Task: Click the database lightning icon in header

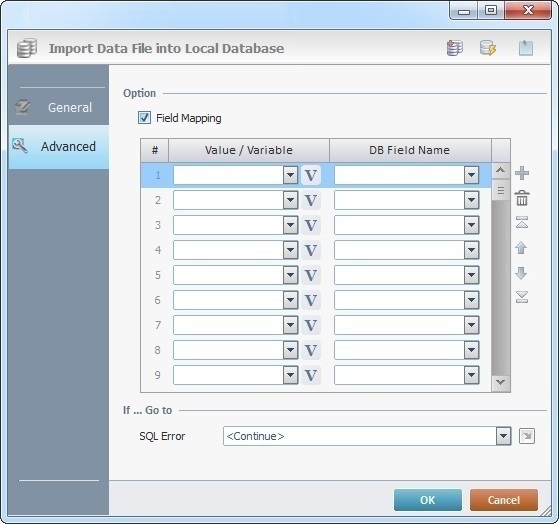Action: point(488,48)
